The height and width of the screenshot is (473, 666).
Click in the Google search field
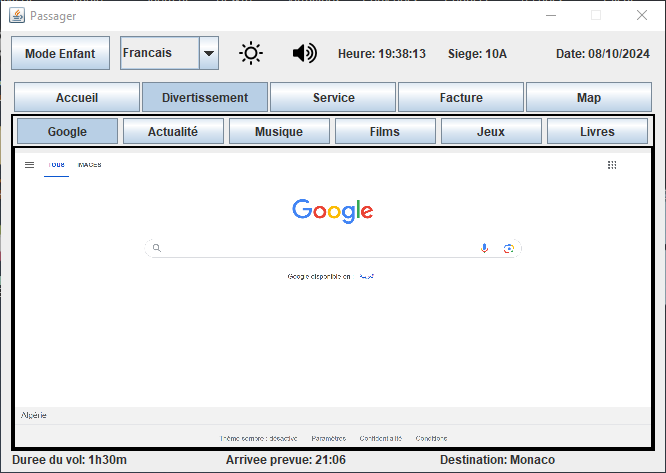click(320, 248)
